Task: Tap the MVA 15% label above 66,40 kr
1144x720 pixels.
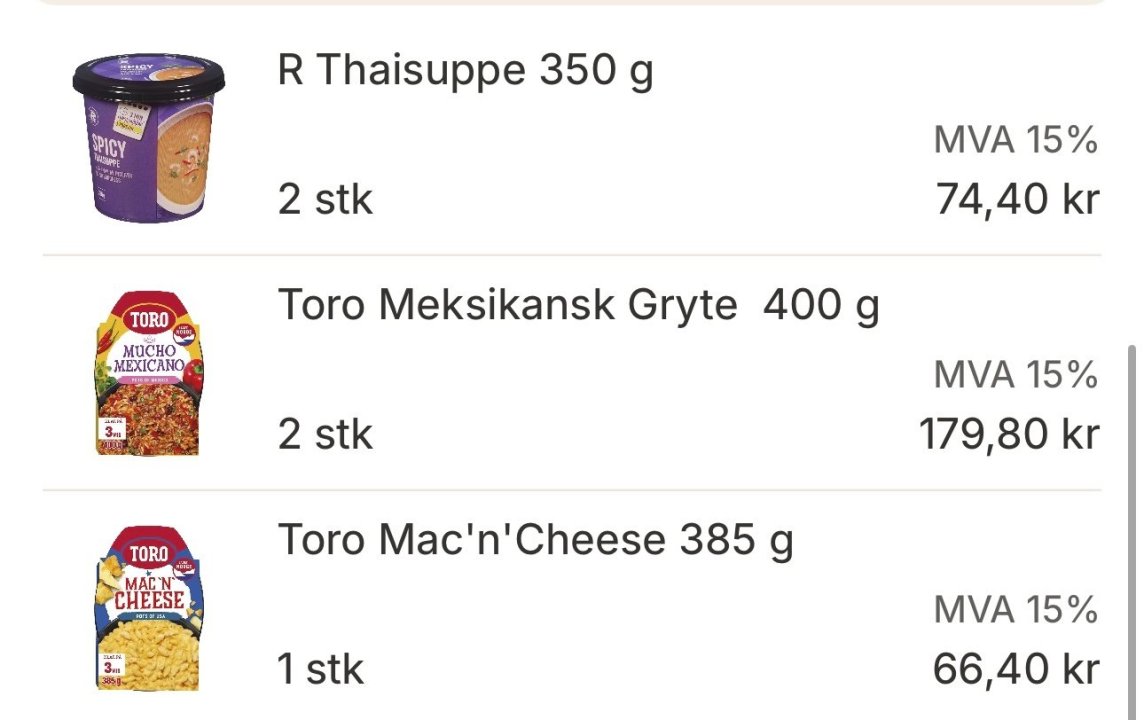Action: pos(1015,610)
